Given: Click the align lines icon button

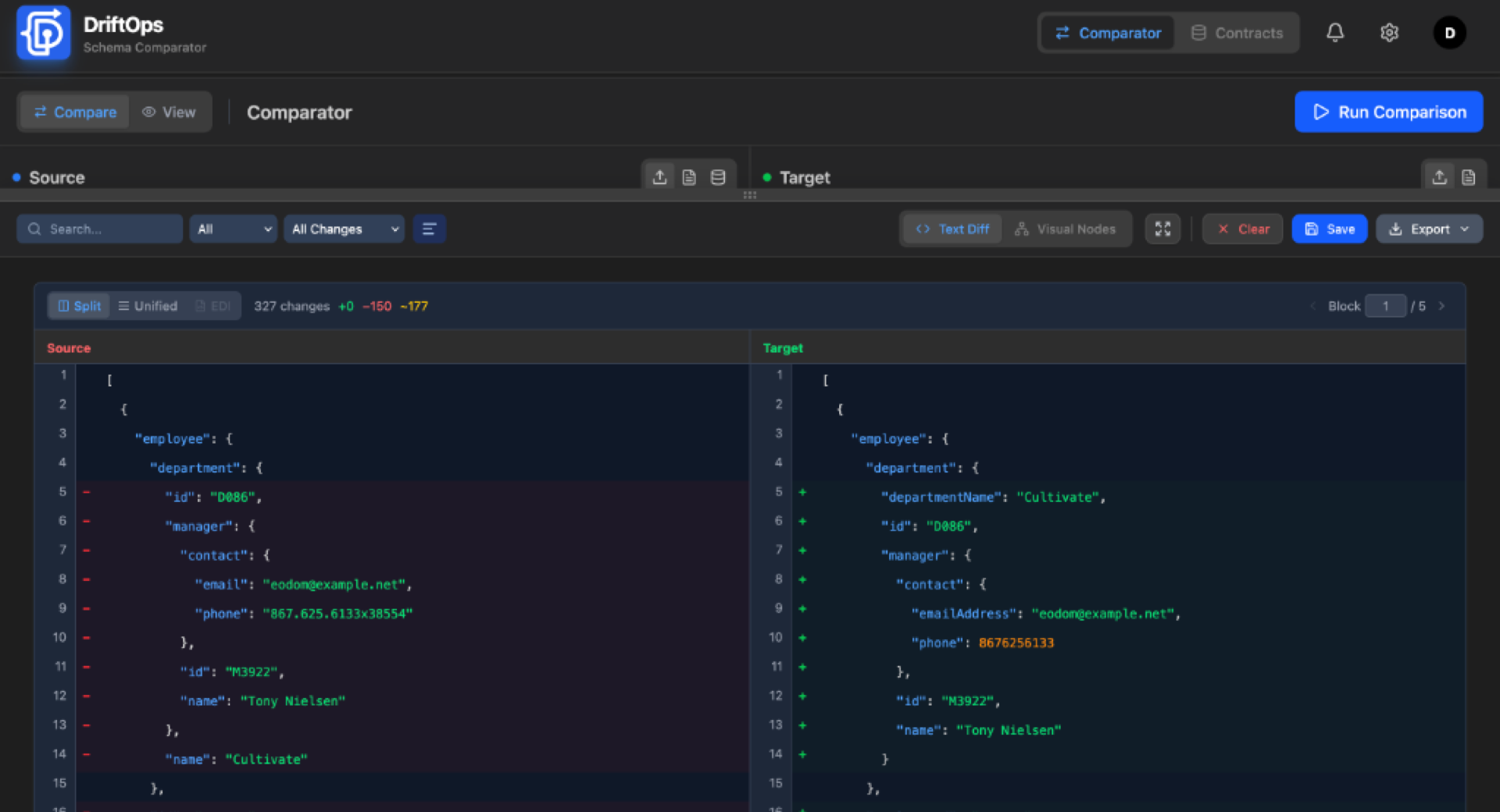Looking at the screenshot, I should (429, 229).
